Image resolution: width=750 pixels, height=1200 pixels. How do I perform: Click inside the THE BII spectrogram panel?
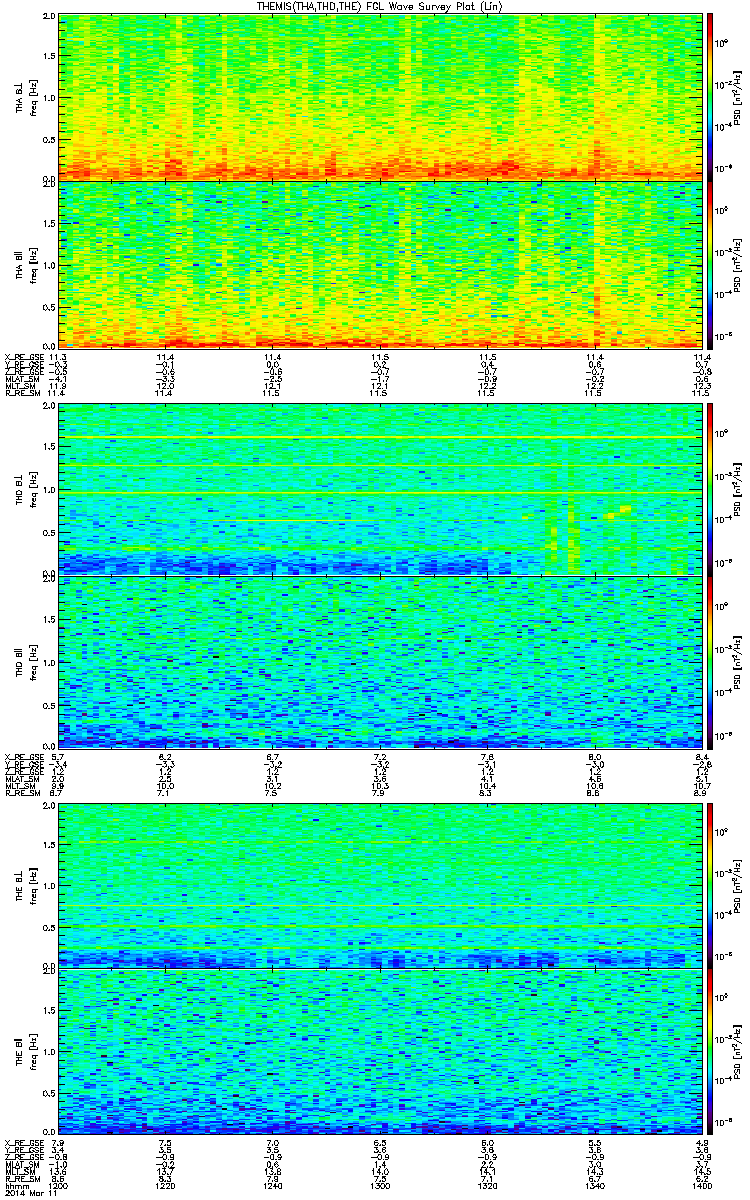[379, 1052]
